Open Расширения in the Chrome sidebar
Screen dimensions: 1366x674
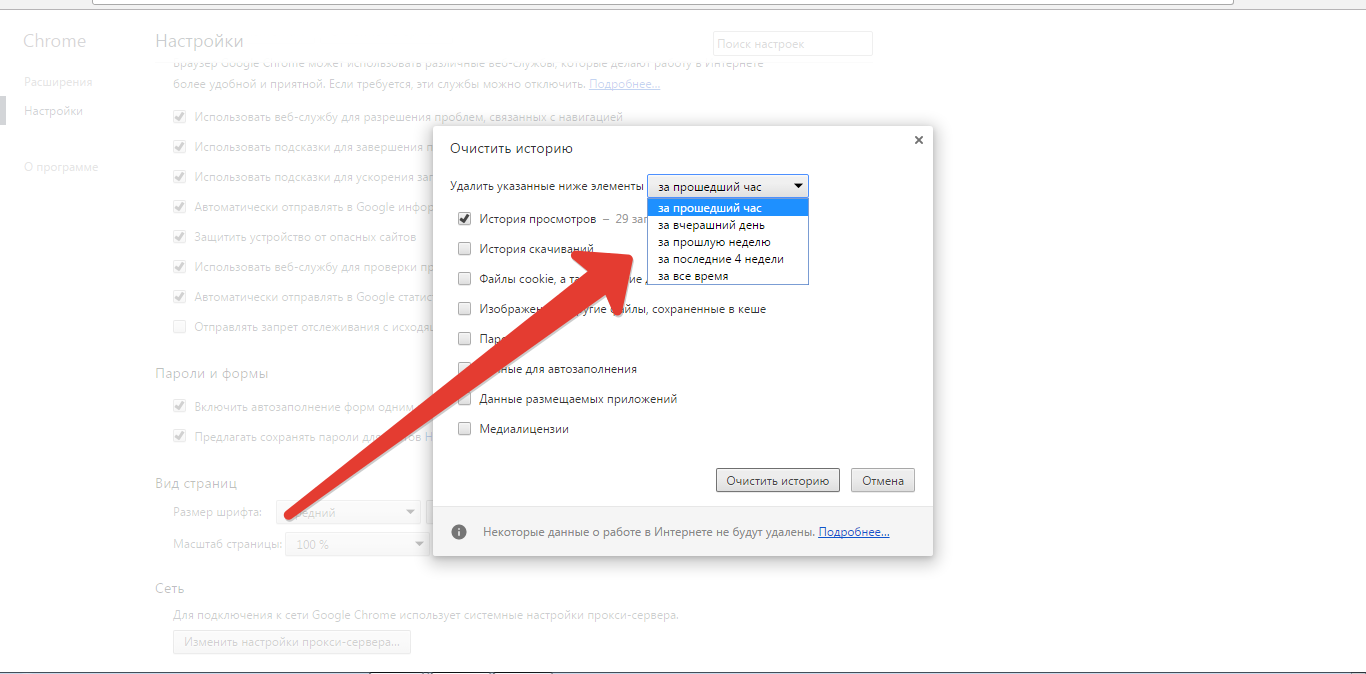coord(58,82)
